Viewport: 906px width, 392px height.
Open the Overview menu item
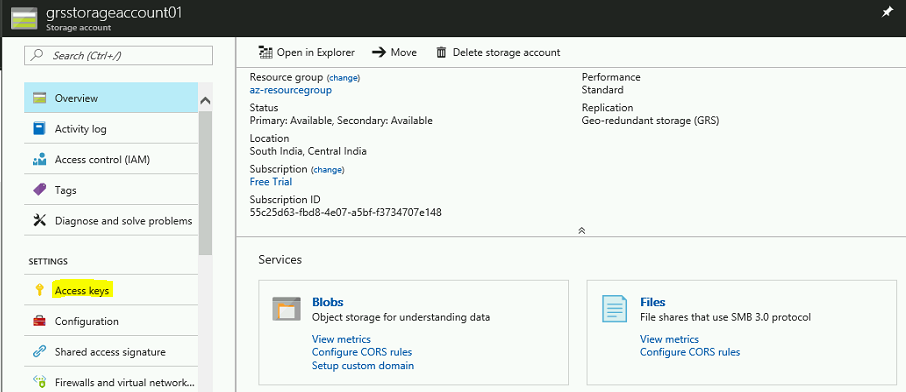coord(111,98)
